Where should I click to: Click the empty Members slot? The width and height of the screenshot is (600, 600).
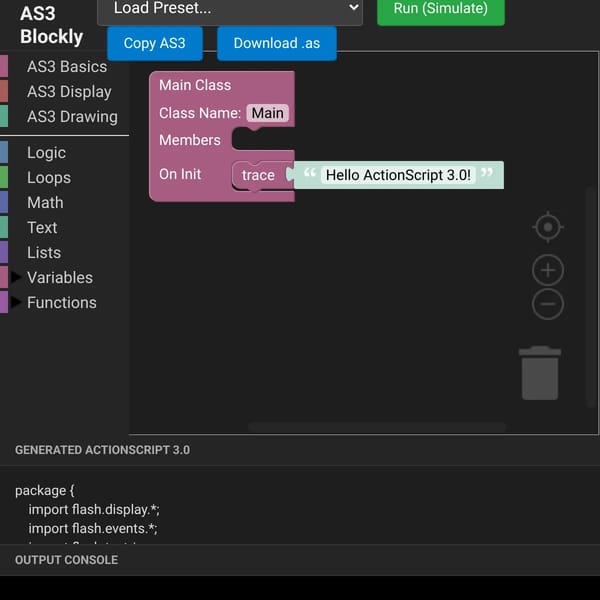click(x=263, y=139)
